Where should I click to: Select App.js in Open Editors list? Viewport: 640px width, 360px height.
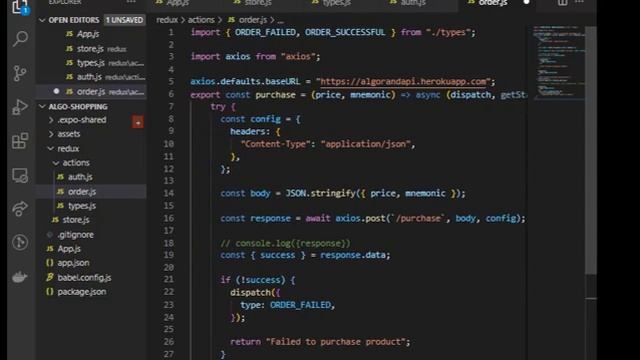(88, 34)
